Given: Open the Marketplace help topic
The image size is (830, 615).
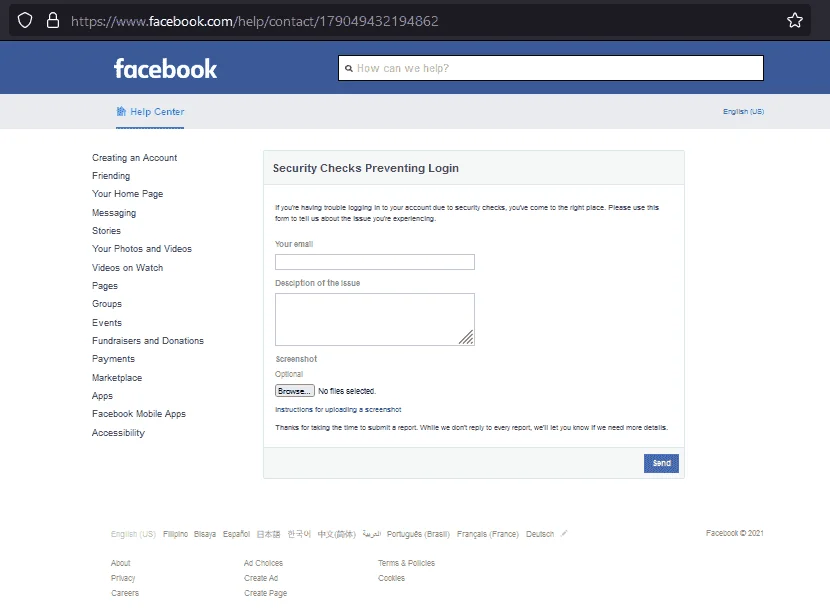Looking at the screenshot, I should coord(117,378).
